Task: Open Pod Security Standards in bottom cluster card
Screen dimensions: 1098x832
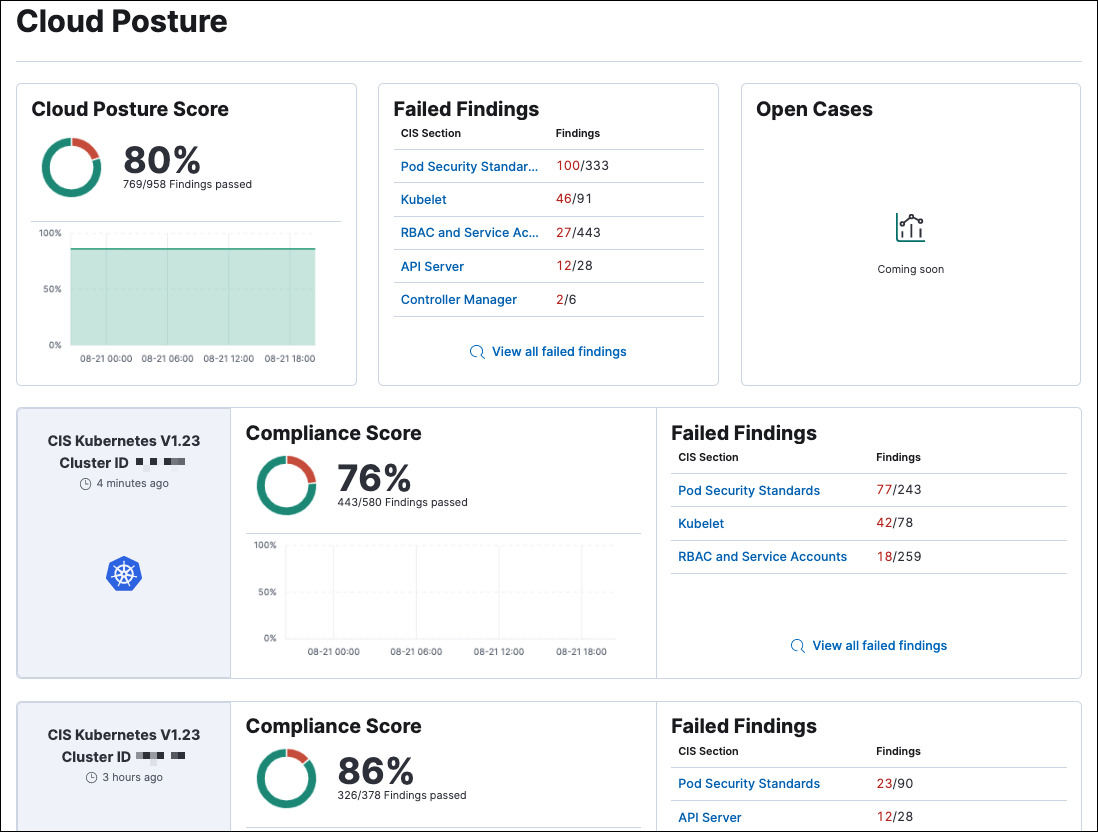Action: click(x=749, y=783)
